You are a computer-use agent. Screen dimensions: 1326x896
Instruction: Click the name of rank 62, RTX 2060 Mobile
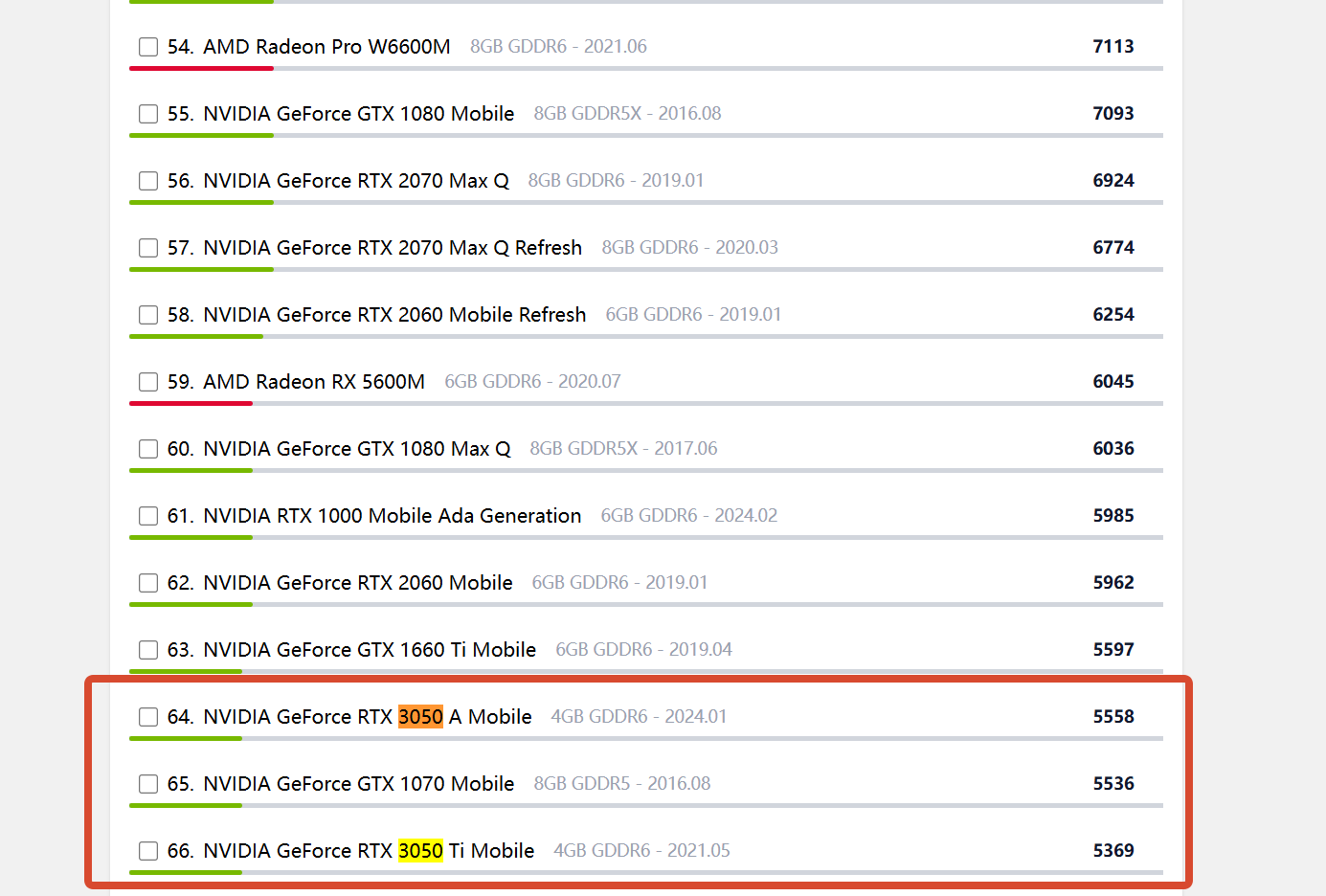point(358,583)
